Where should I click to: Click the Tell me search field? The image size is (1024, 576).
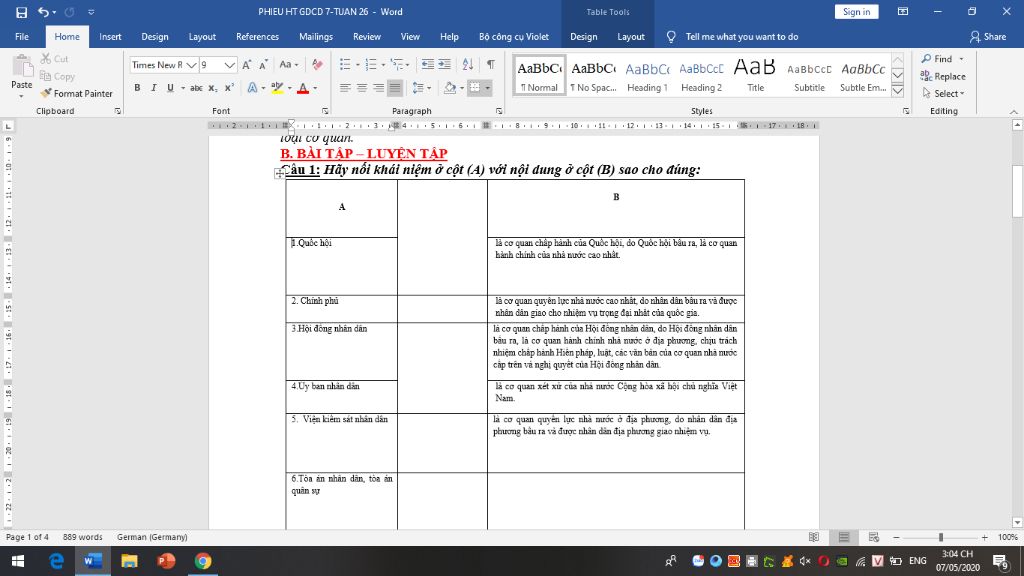click(742, 37)
